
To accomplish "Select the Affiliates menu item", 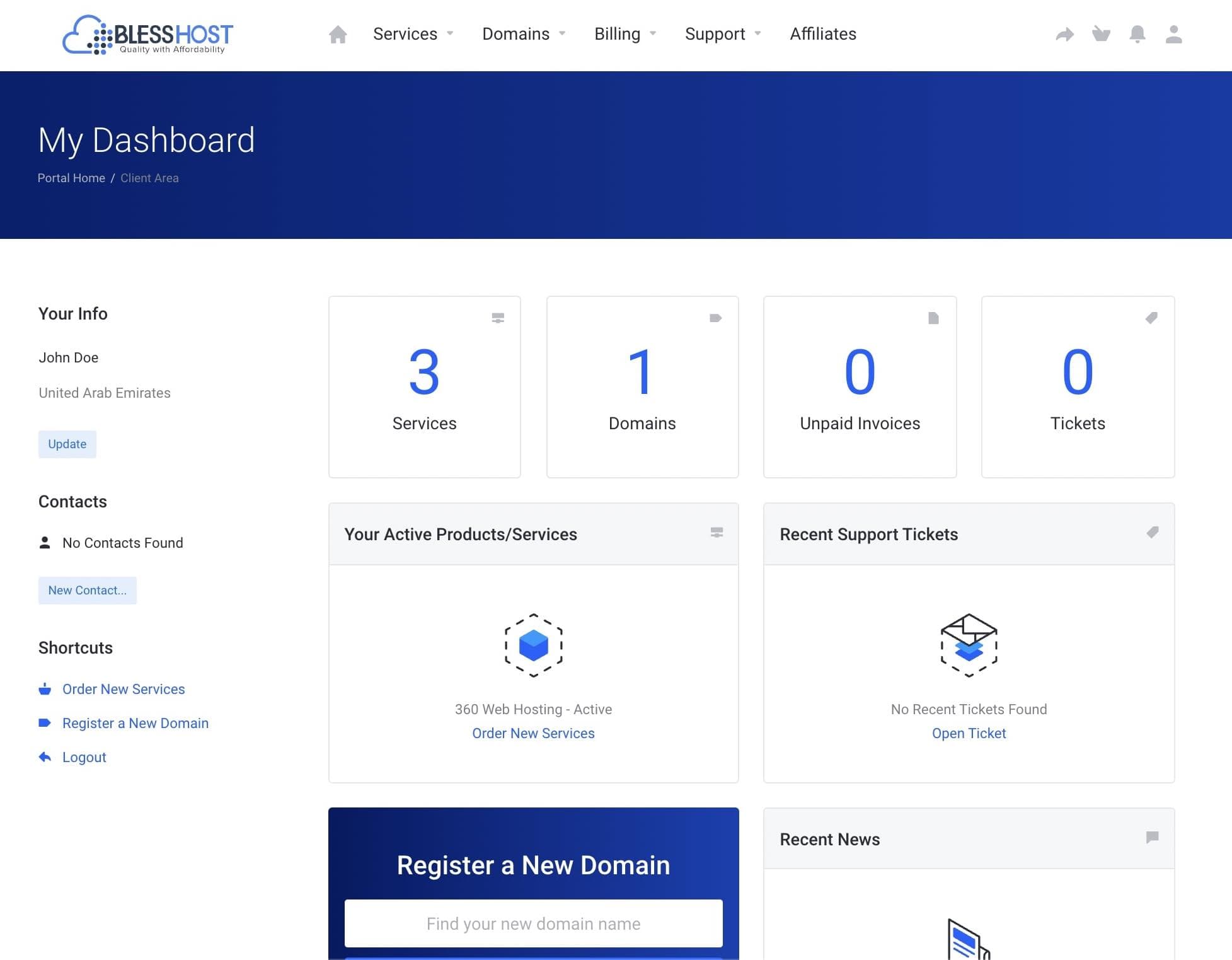I will [823, 33].
